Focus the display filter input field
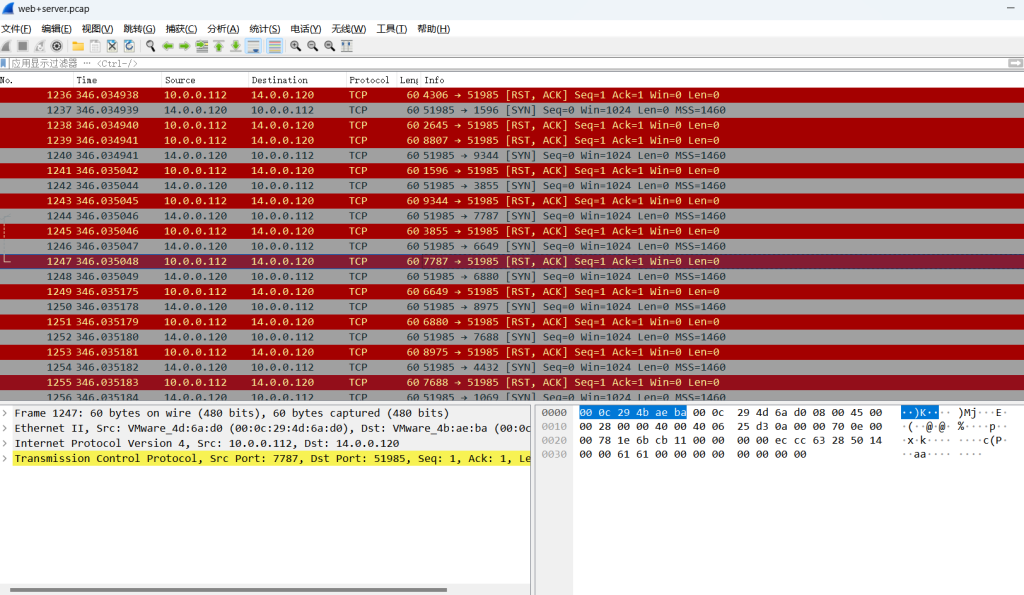 [508, 63]
